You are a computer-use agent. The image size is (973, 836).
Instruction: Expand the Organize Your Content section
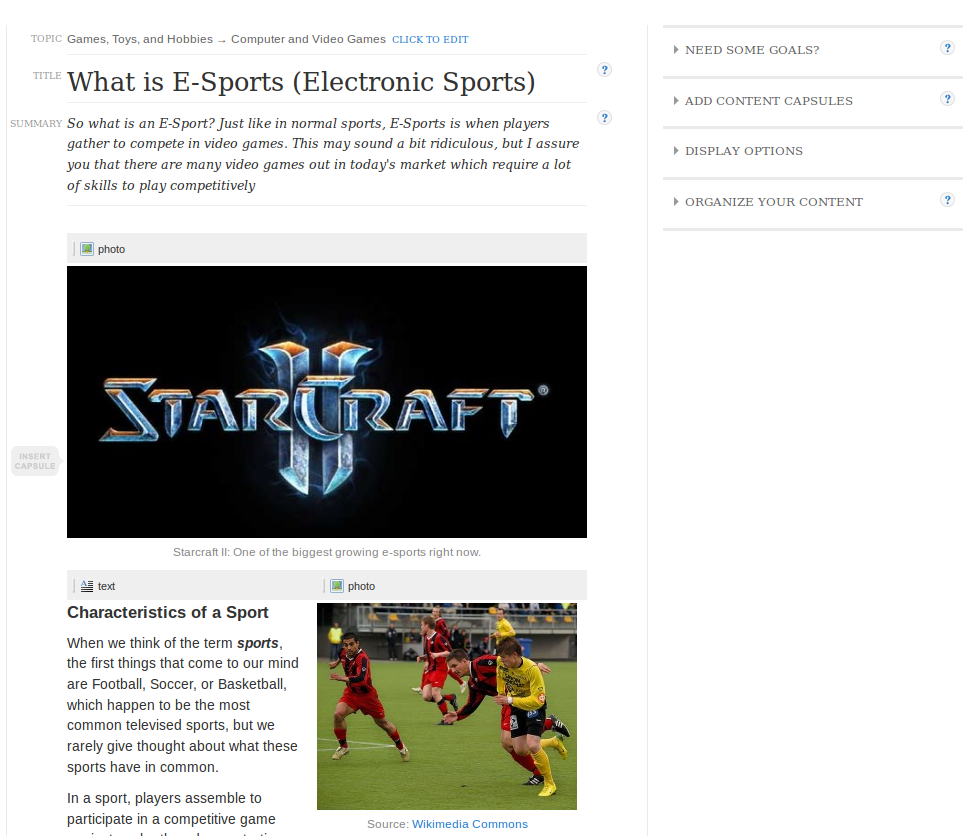(768, 202)
